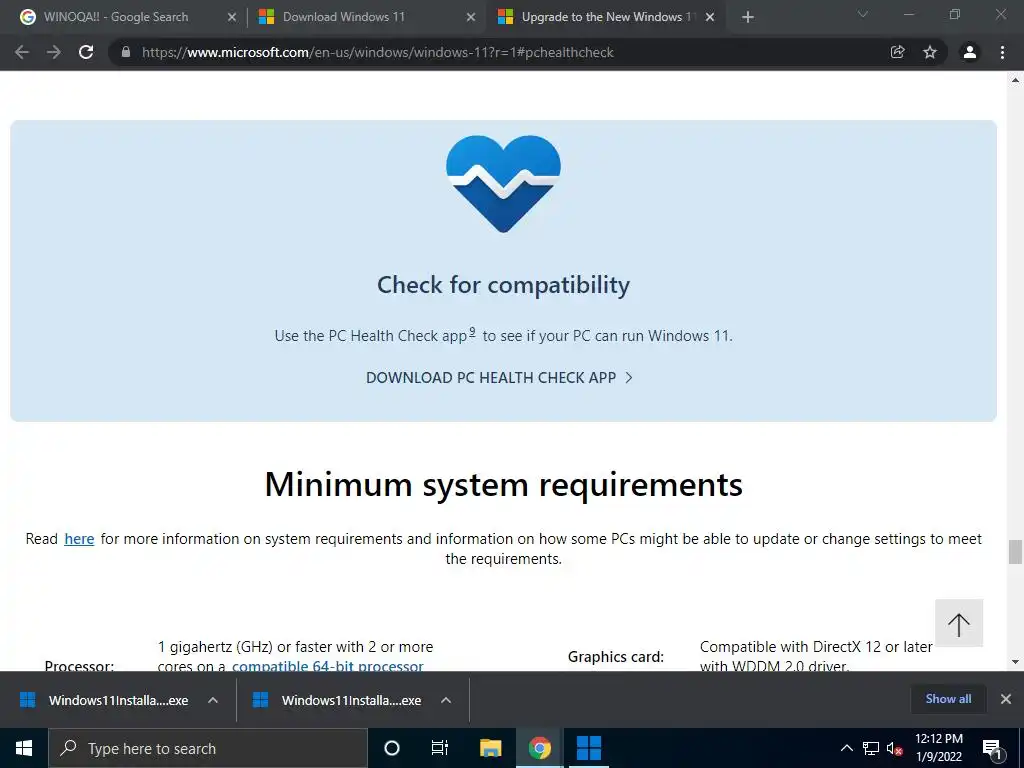This screenshot has height=768, width=1024.
Task: Open Cortana from the taskbar
Action: [x=392, y=748]
